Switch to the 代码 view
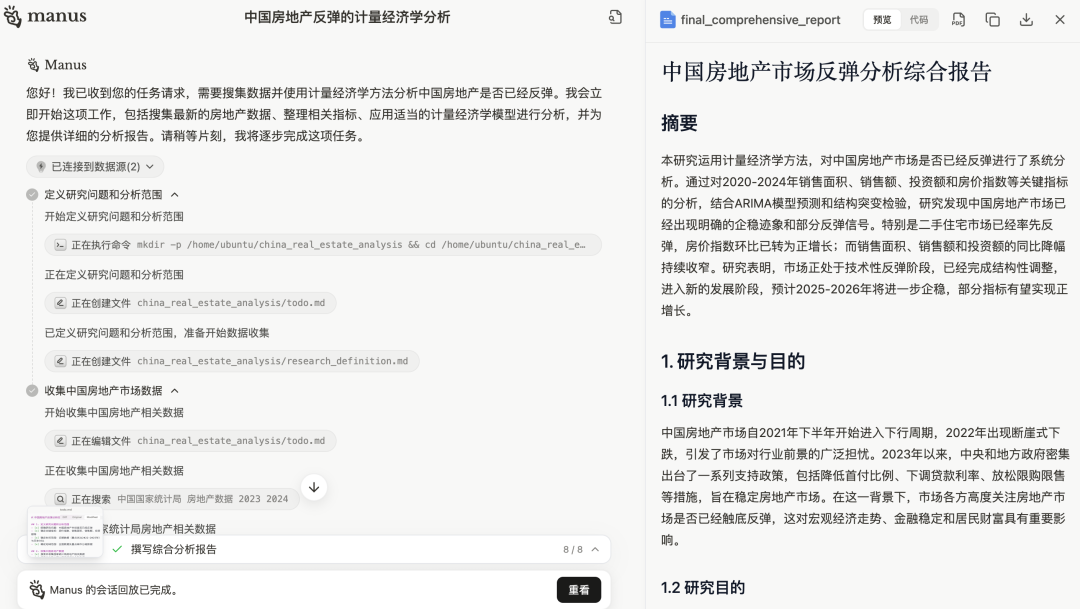This screenshot has width=1080, height=609. [918, 19]
